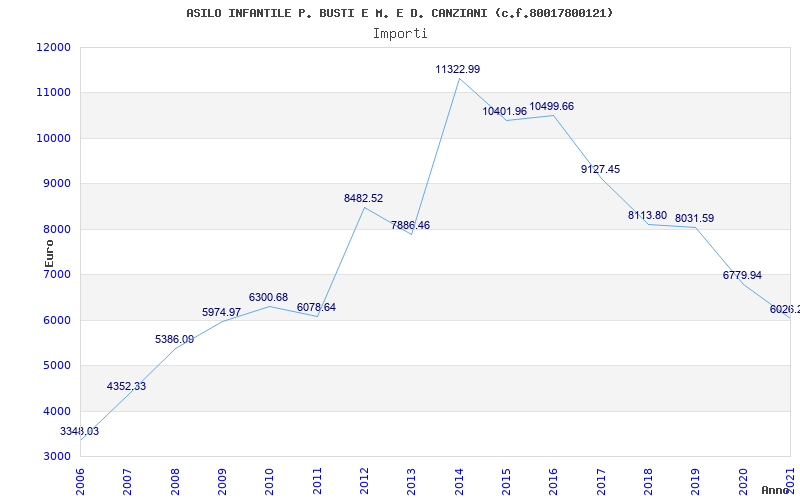Viewport: 800px width, 500px height.
Task: Click x-axis year 2008
Action: pyautogui.click(x=175, y=482)
